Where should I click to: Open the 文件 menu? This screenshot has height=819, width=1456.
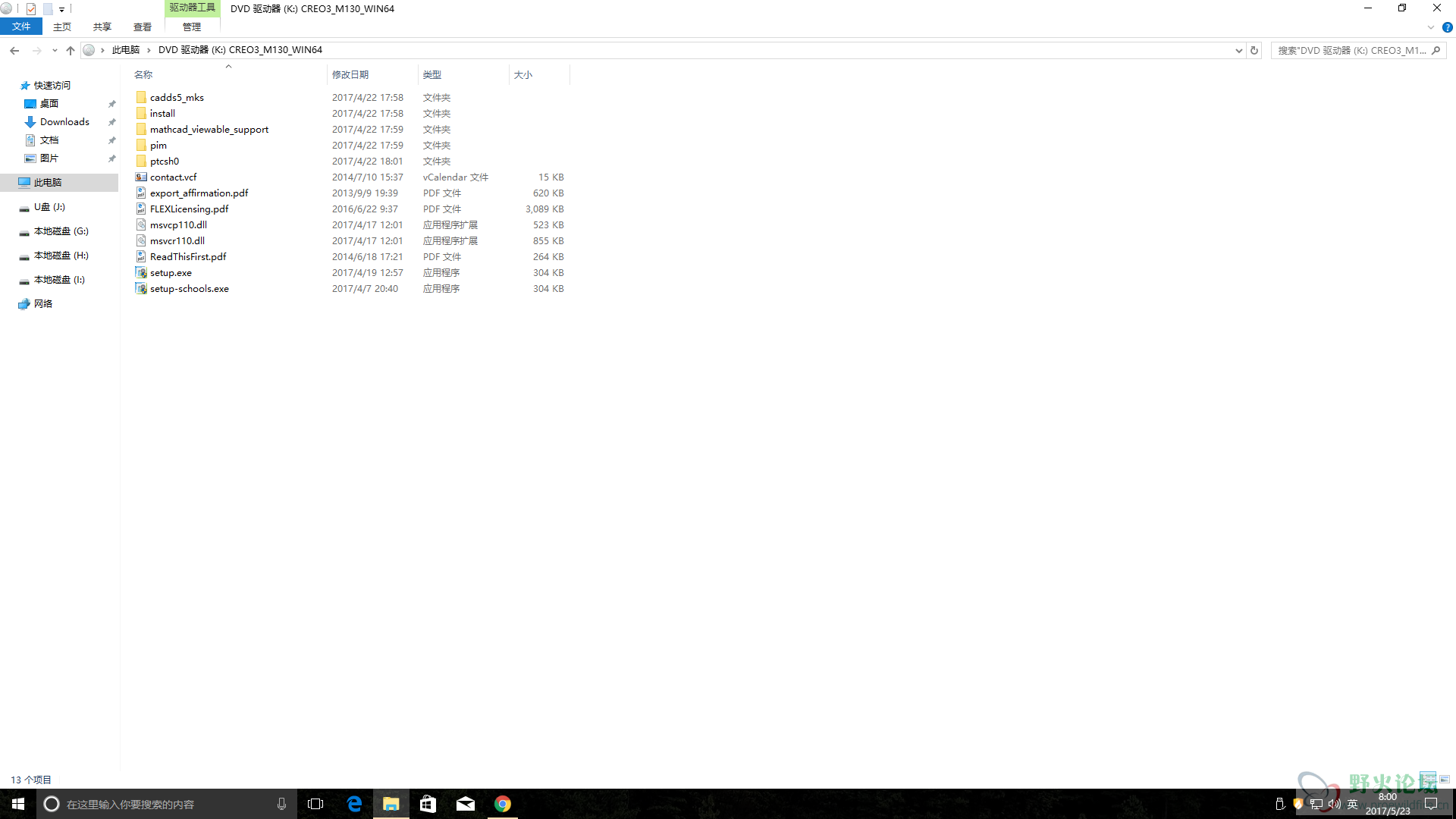pyautogui.click(x=21, y=27)
